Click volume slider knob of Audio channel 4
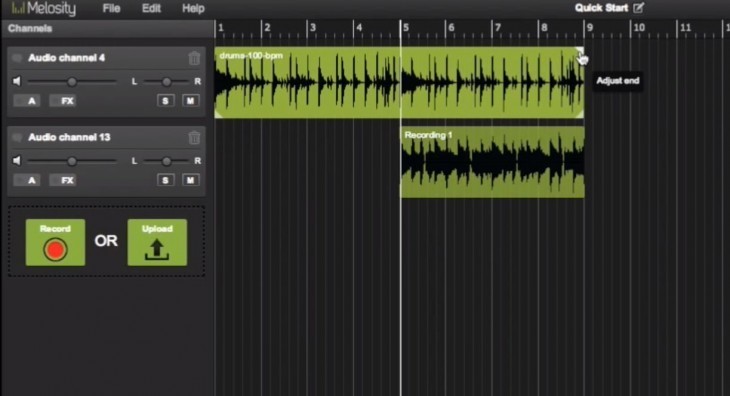This screenshot has height=396, width=730. pyautogui.click(x=72, y=82)
